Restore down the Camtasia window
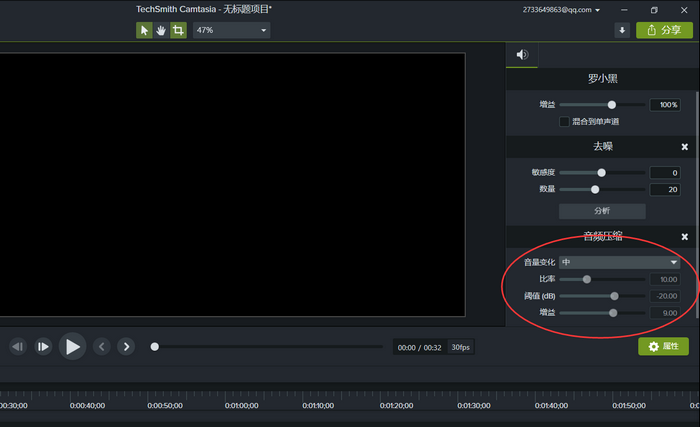The height and width of the screenshot is (427, 700). pyautogui.click(x=654, y=10)
